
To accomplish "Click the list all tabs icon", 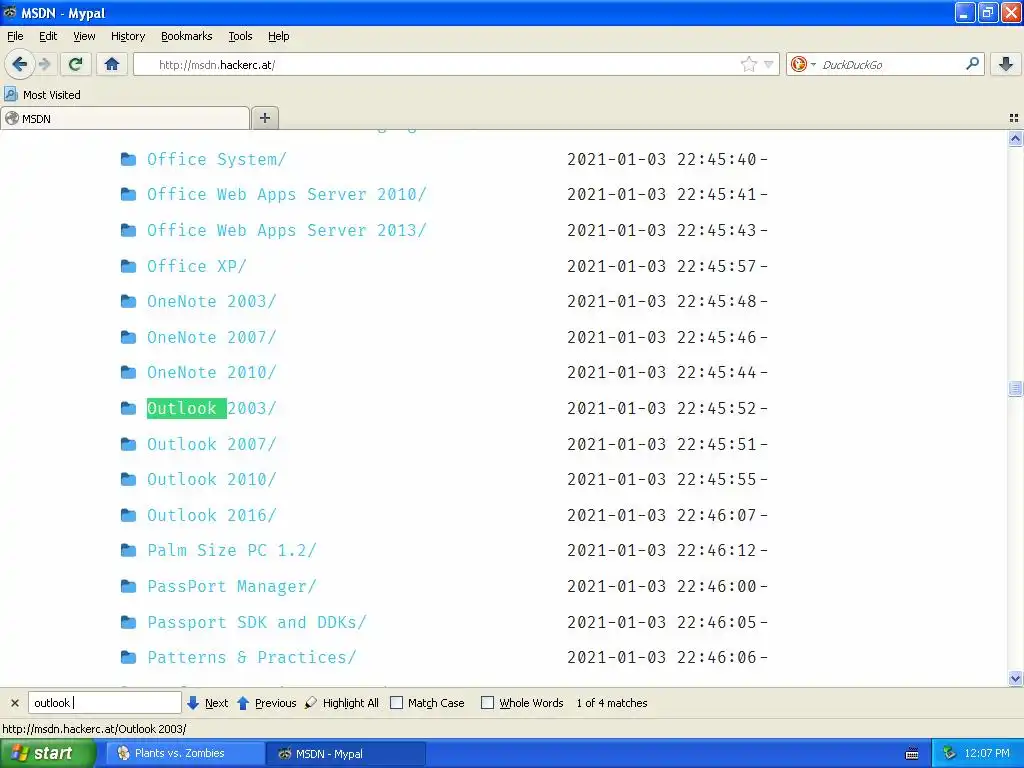I will pyautogui.click(x=1014, y=118).
